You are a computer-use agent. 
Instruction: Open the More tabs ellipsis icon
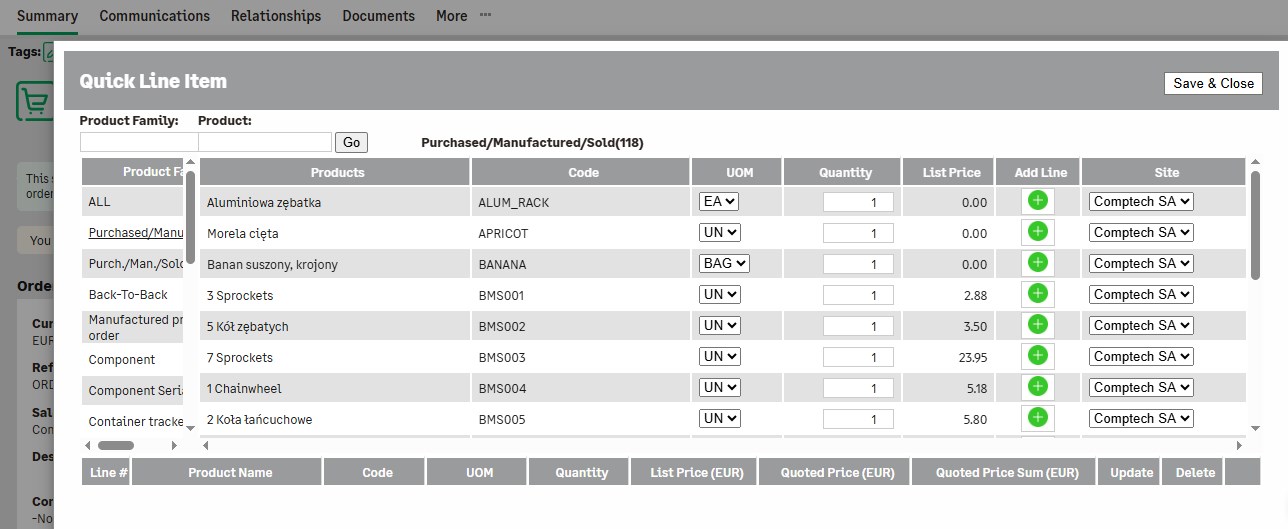click(486, 15)
